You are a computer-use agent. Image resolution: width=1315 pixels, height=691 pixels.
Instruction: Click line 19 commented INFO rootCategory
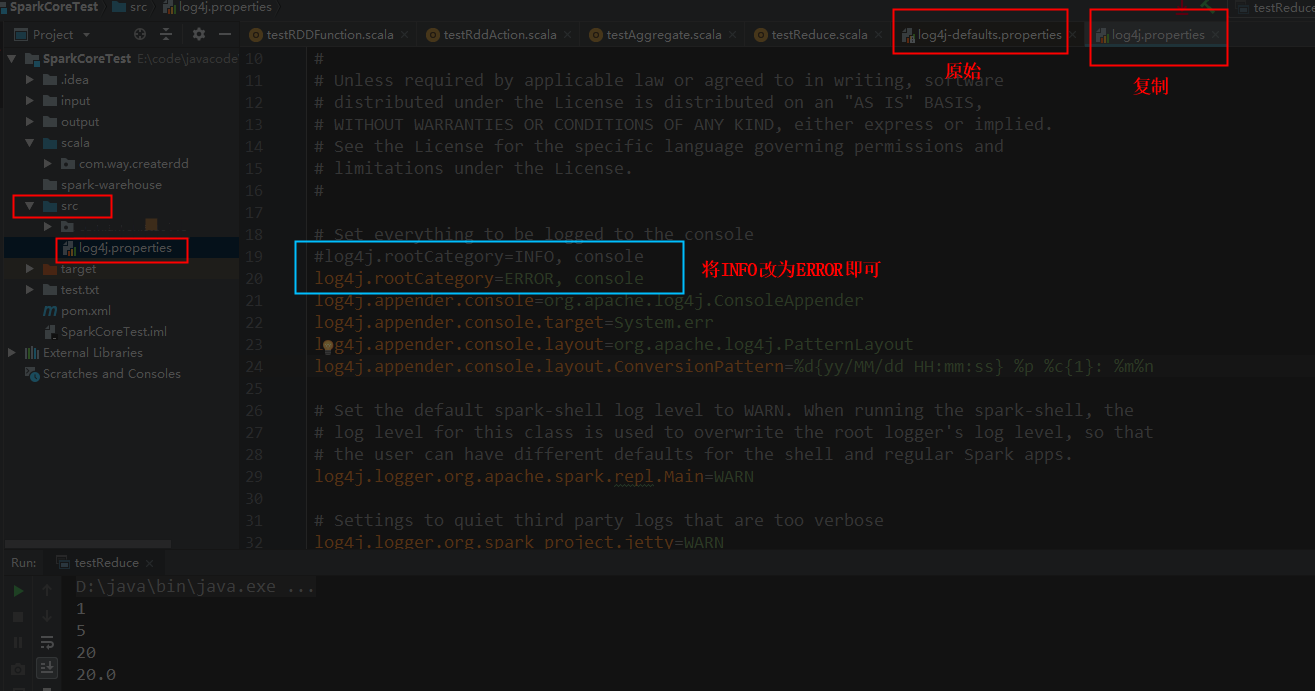479,256
